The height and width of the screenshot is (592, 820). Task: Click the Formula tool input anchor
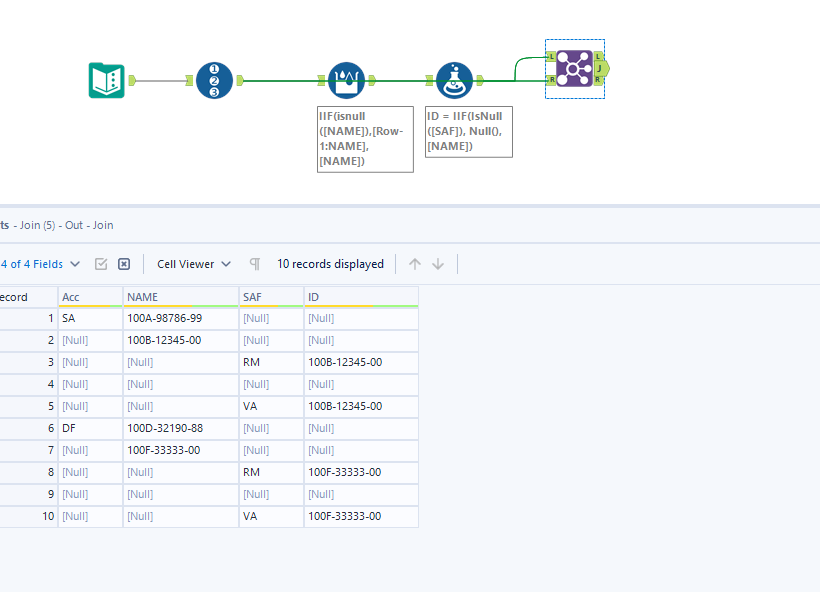pos(429,80)
